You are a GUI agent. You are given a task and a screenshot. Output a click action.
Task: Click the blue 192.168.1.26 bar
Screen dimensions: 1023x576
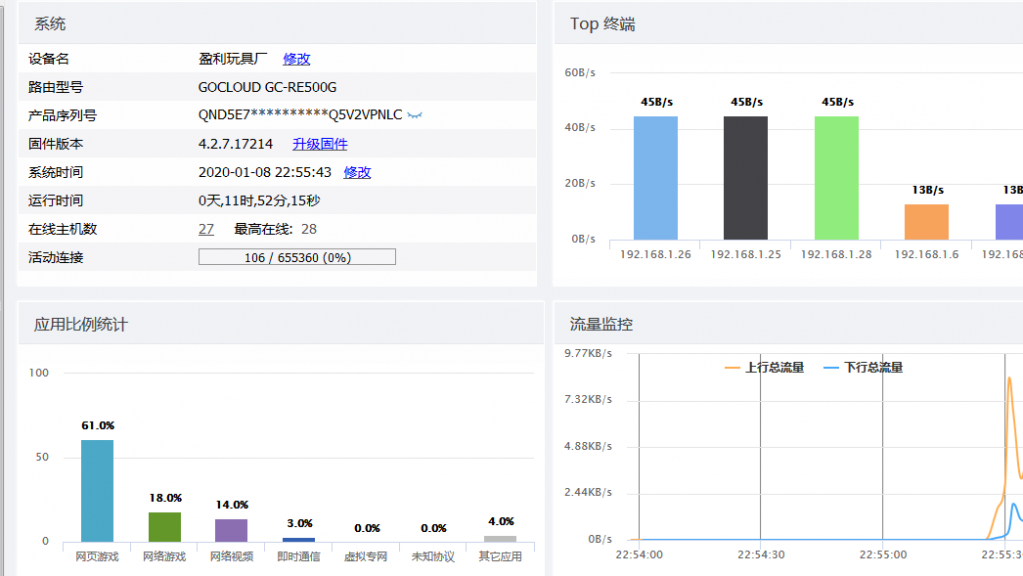pos(656,178)
